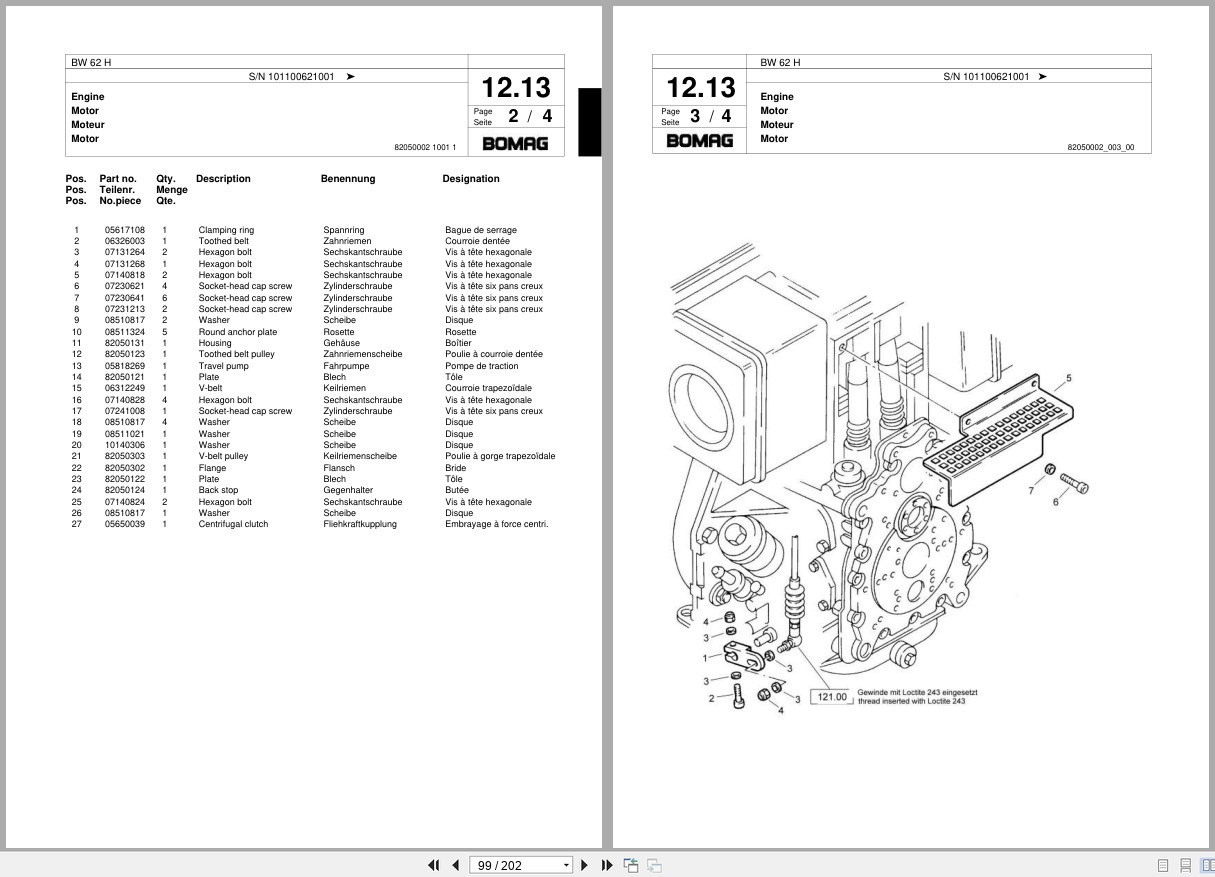Viewport: 1215px width, 877px height.
Task: Click the 'Benennung' column header
Action: pos(348,179)
